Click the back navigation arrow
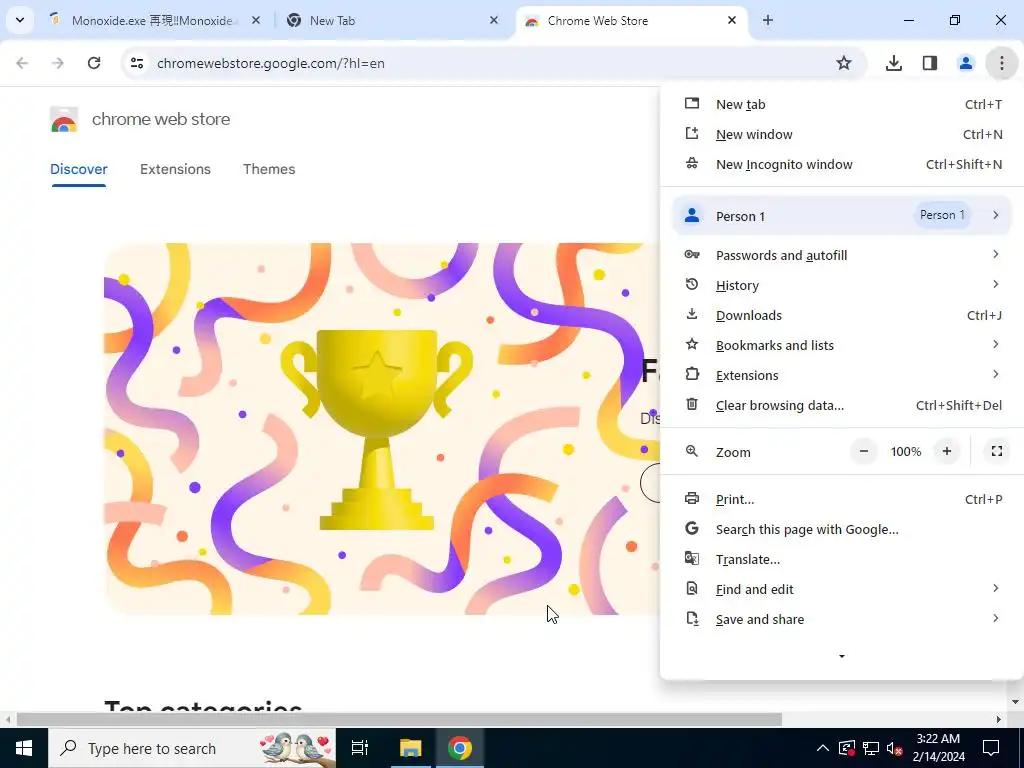This screenshot has width=1024, height=768. tap(22, 63)
